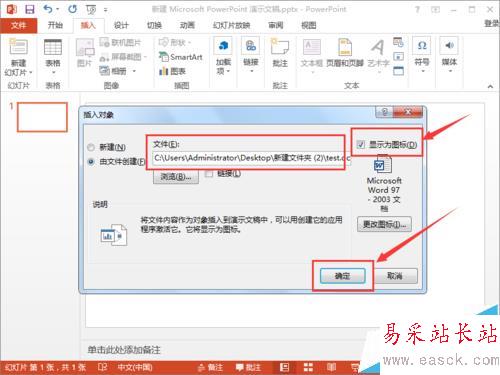This screenshot has height=375, width=500.
Task: Click the 批注 comment icon in ribbon
Action: click(280, 48)
